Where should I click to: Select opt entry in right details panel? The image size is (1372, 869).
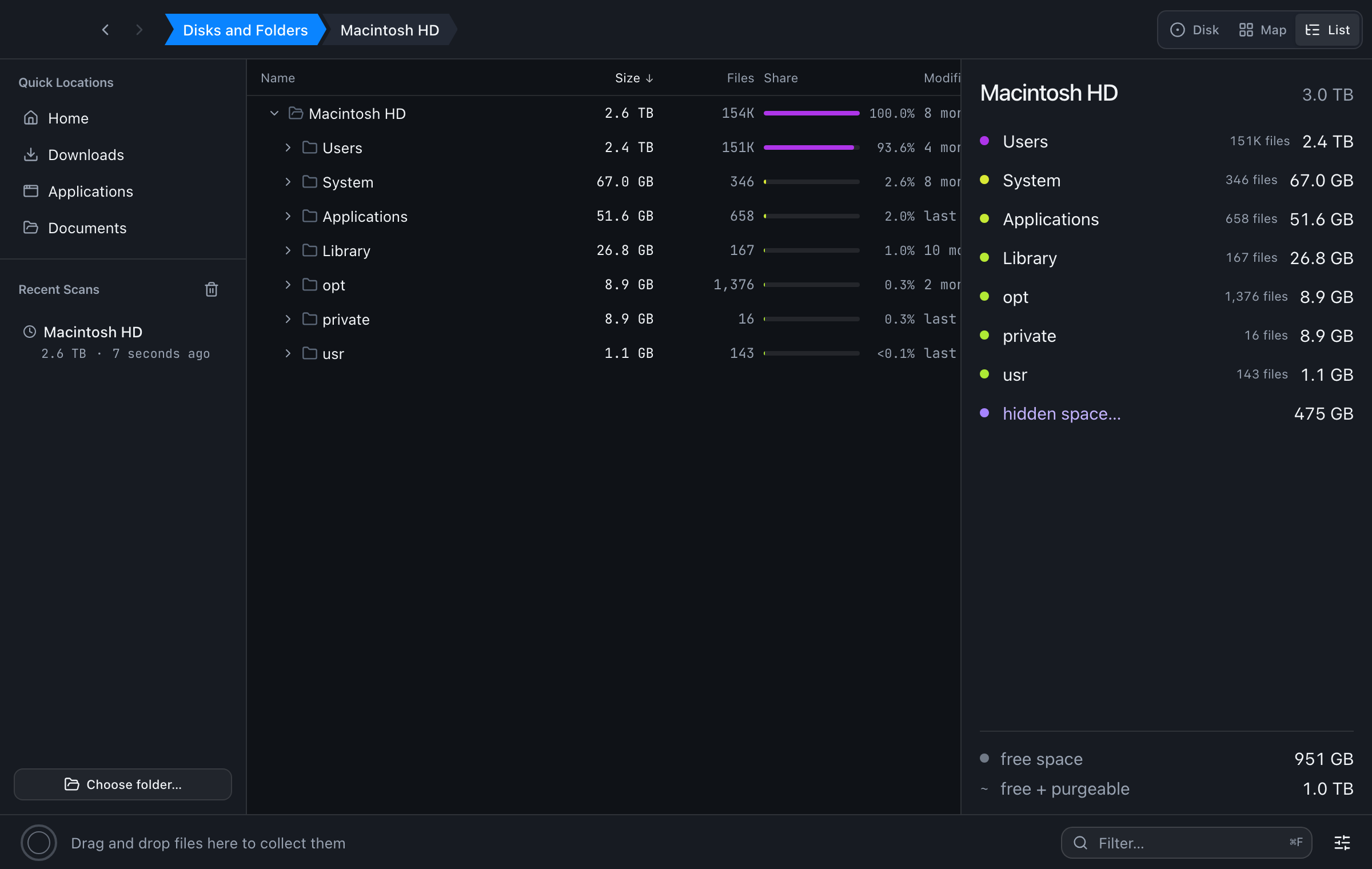point(1166,297)
